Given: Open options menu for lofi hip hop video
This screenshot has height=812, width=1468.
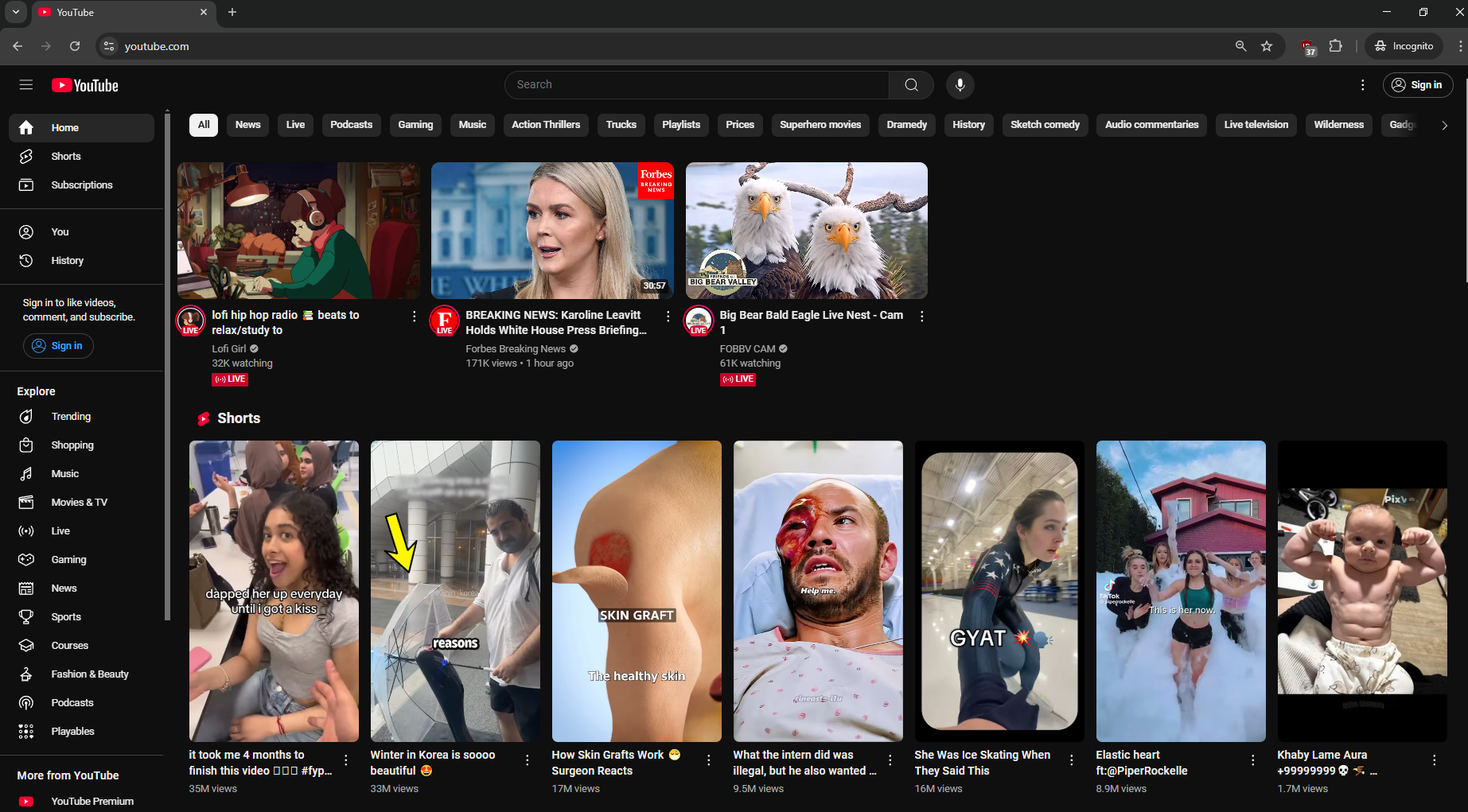Looking at the screenshot, I should 414,317.
